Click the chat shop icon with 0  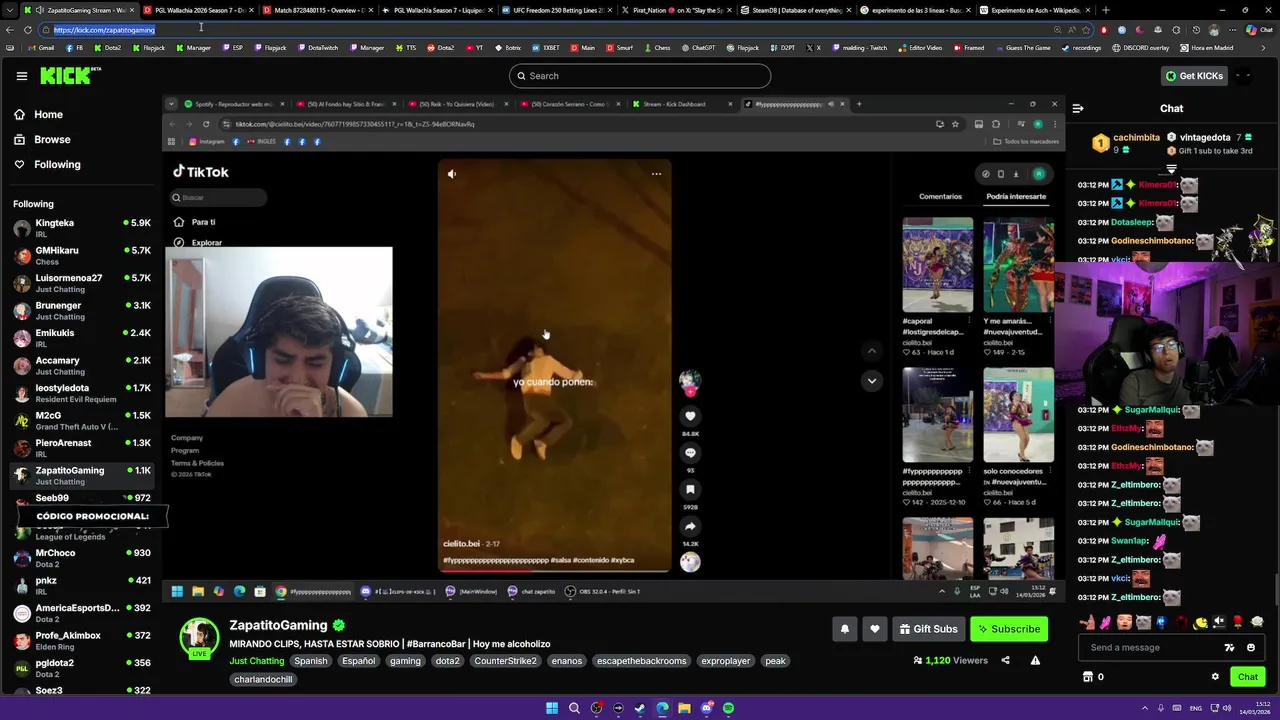pos(1093,677)
